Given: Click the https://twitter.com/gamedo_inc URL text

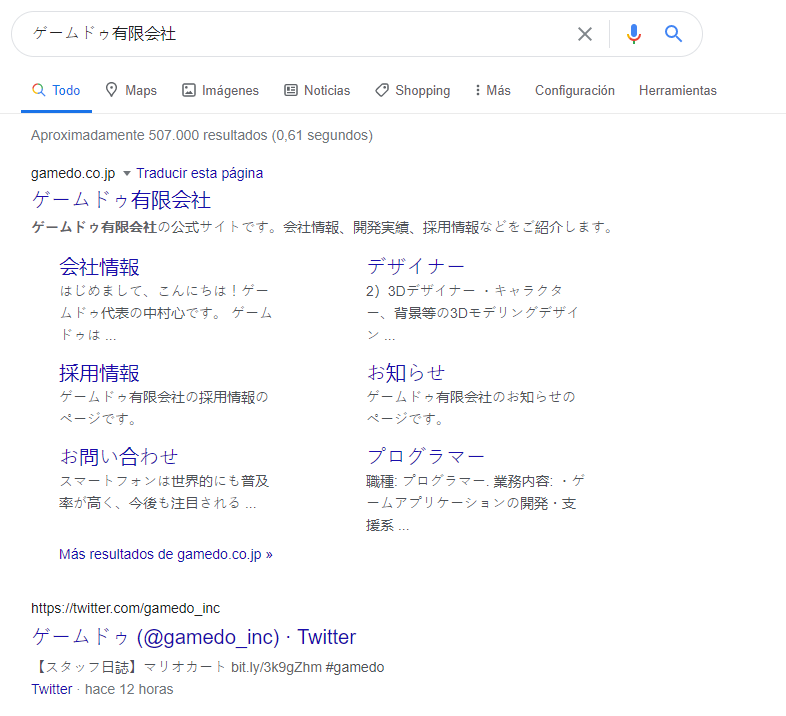Looking at the screenshot, I should coord(125,608).
